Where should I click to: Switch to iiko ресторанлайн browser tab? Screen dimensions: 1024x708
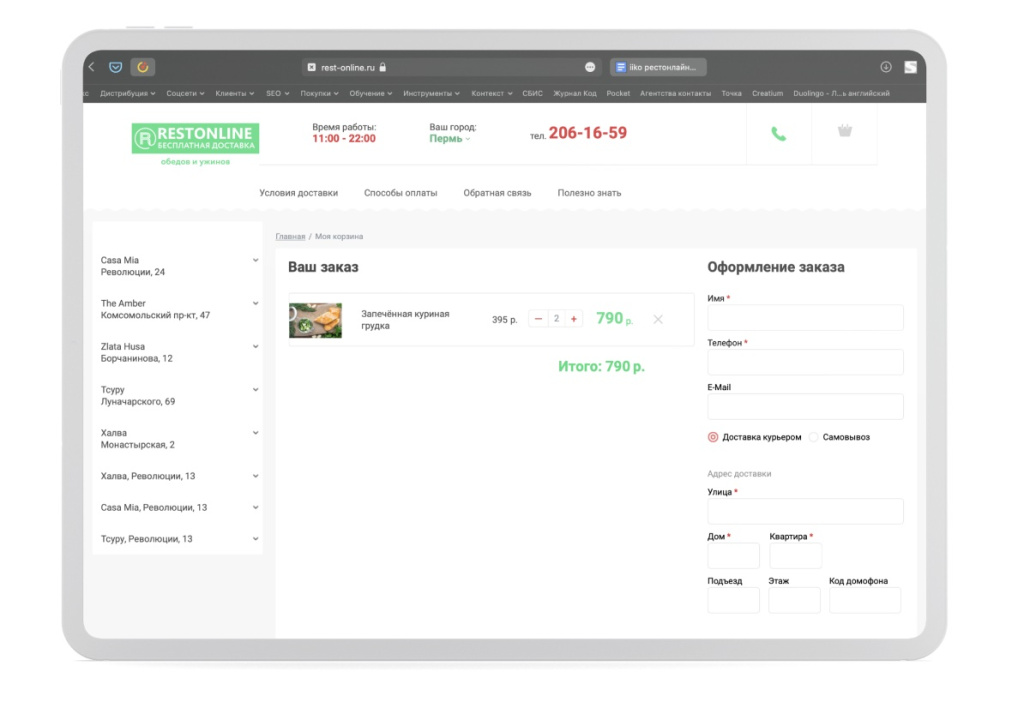click(x=658, y=67)
